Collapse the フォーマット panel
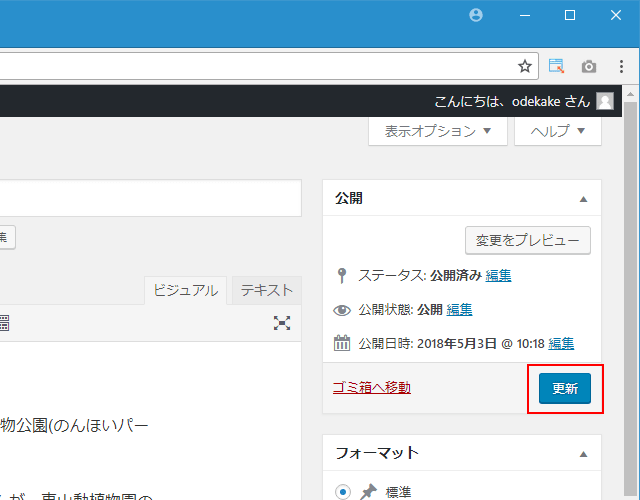 [583, 453]
